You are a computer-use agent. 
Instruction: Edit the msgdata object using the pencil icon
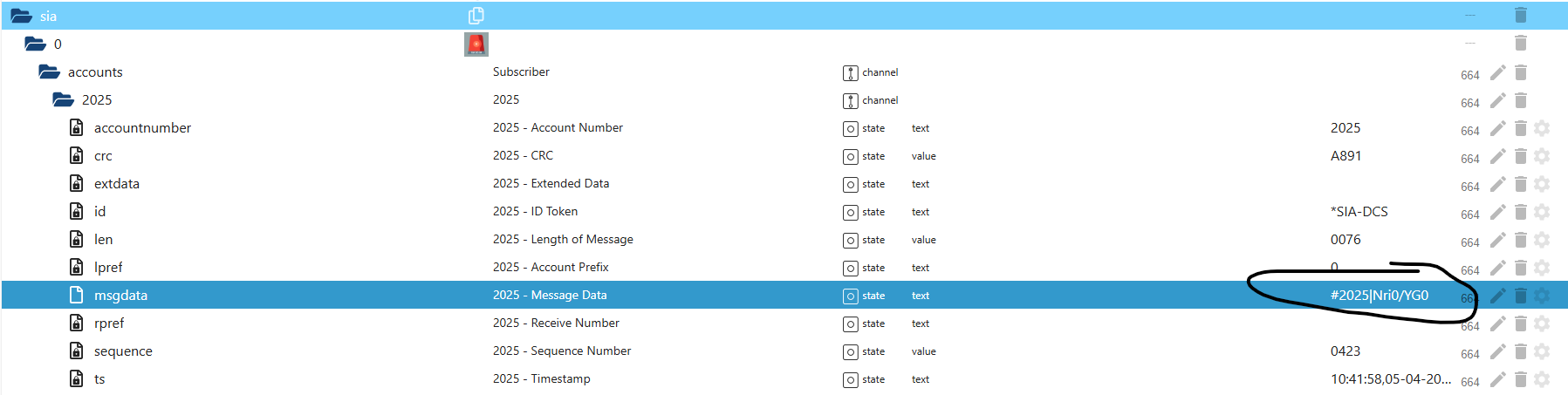click(x=1497, y=296)
